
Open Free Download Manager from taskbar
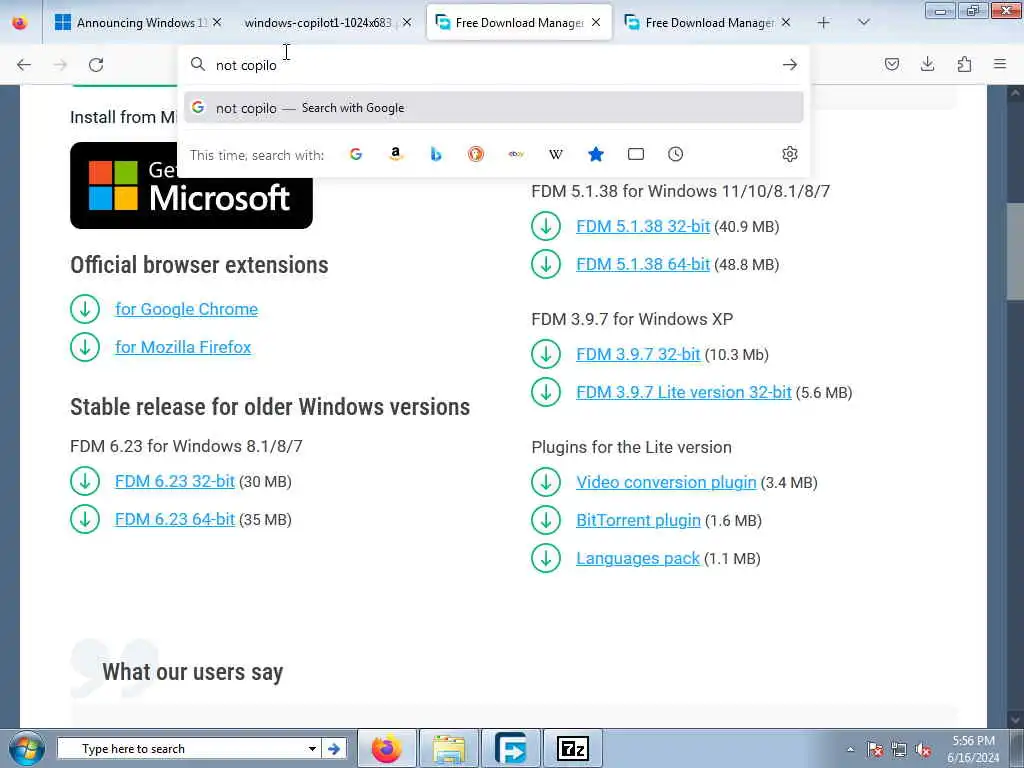point(511,748)
